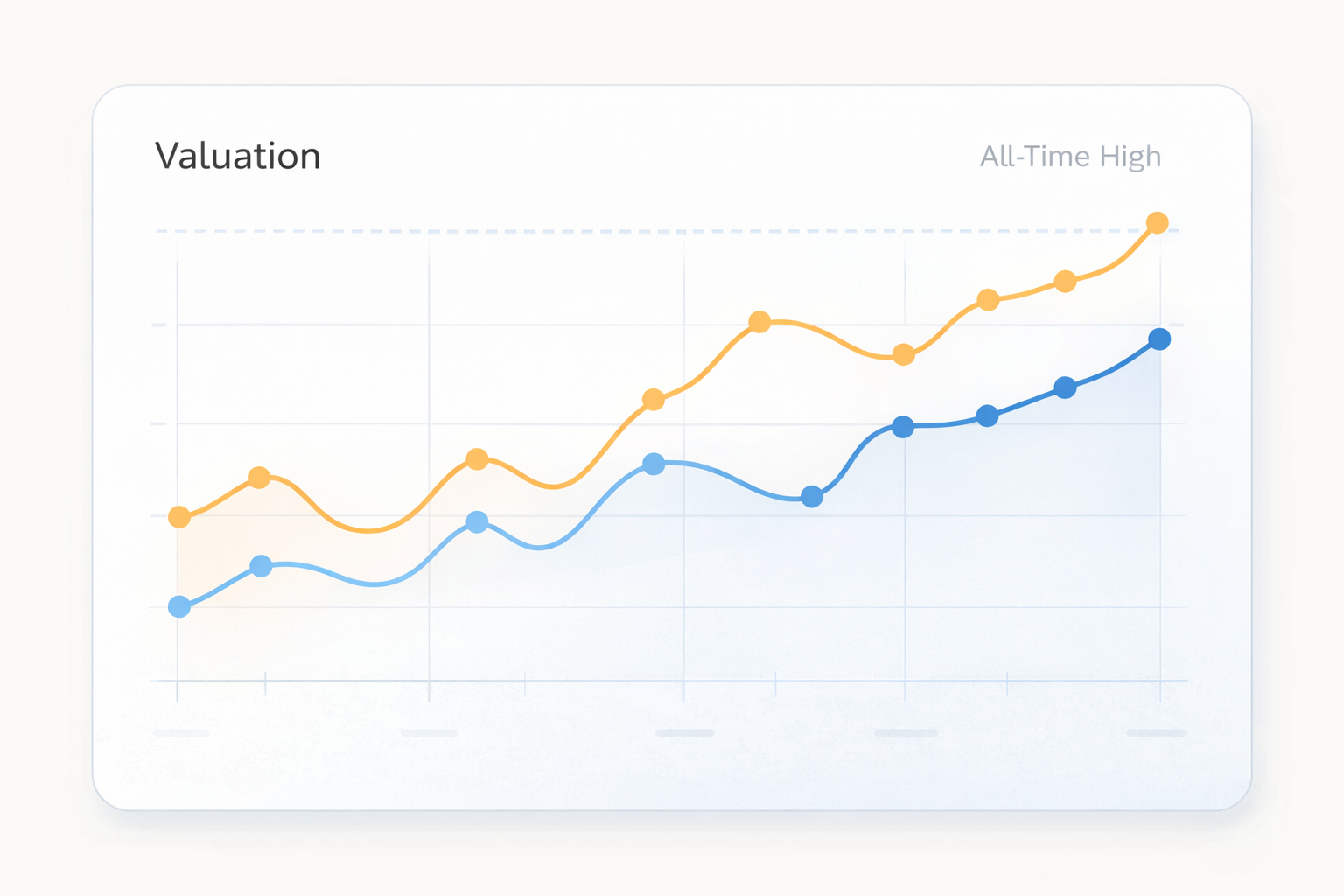Select the fifth orange data point from the left
This screenshot has width=1344, height=896.
(759, 322)
